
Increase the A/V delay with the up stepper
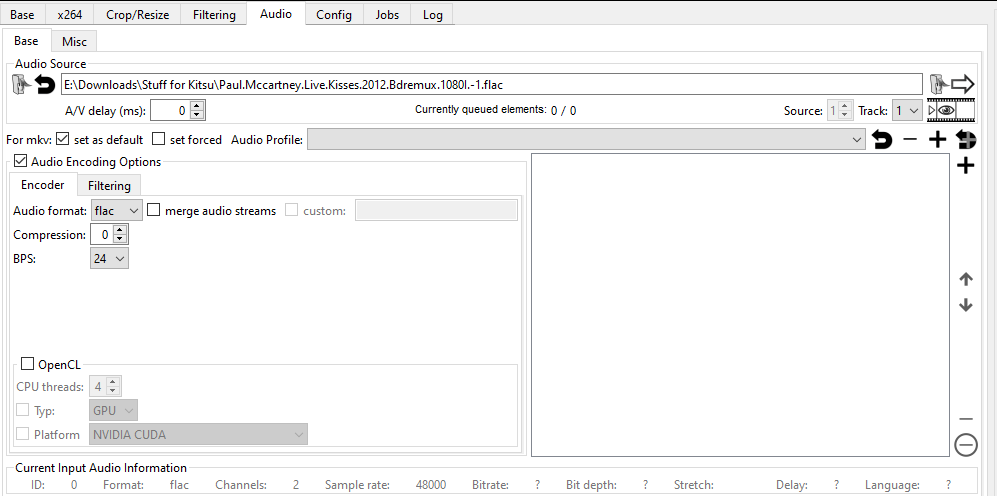click(x=197, y=106)
